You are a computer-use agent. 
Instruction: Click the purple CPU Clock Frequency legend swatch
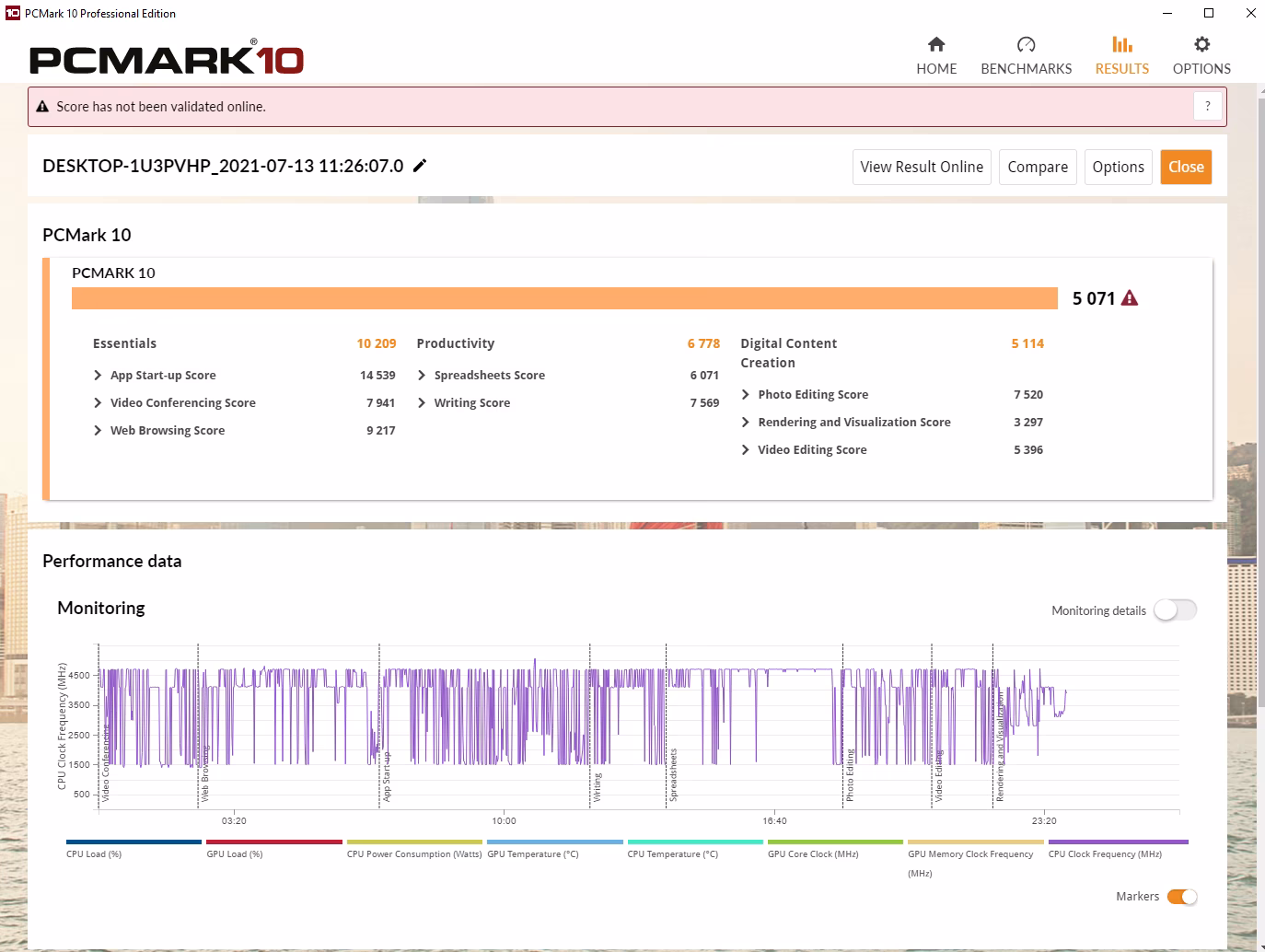click(1118, 842)
